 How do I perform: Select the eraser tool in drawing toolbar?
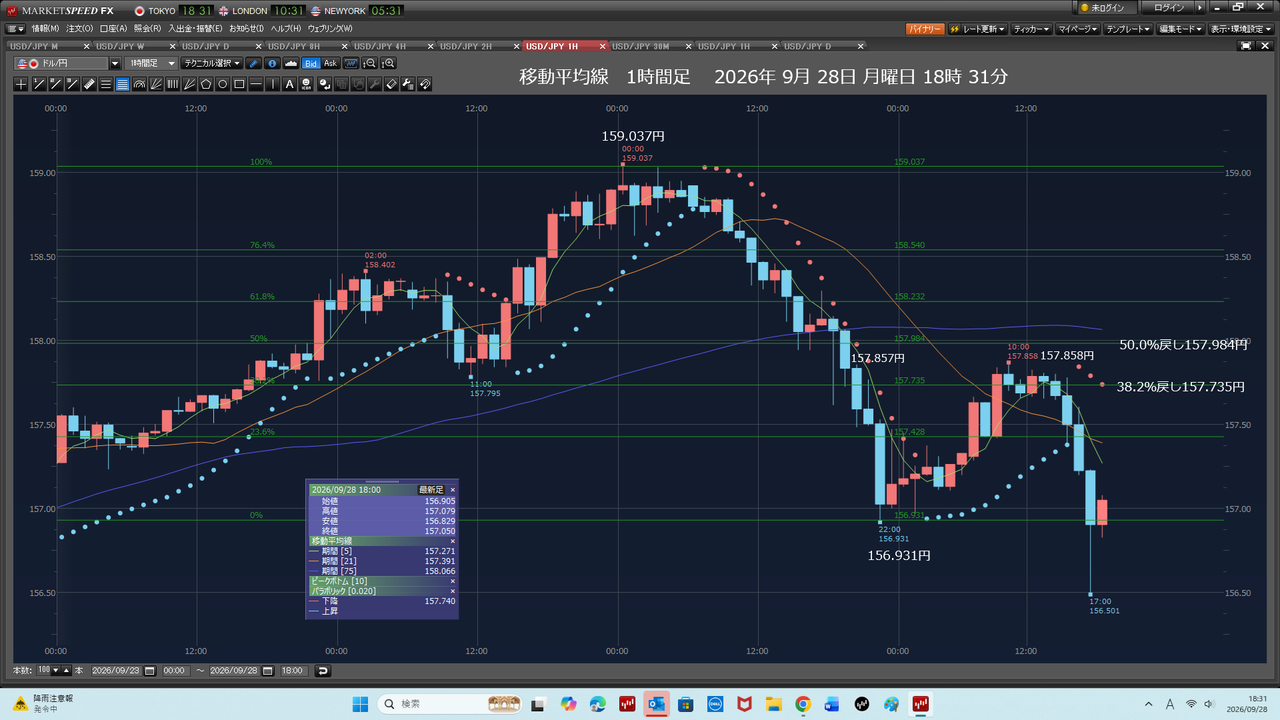point(392,85)
